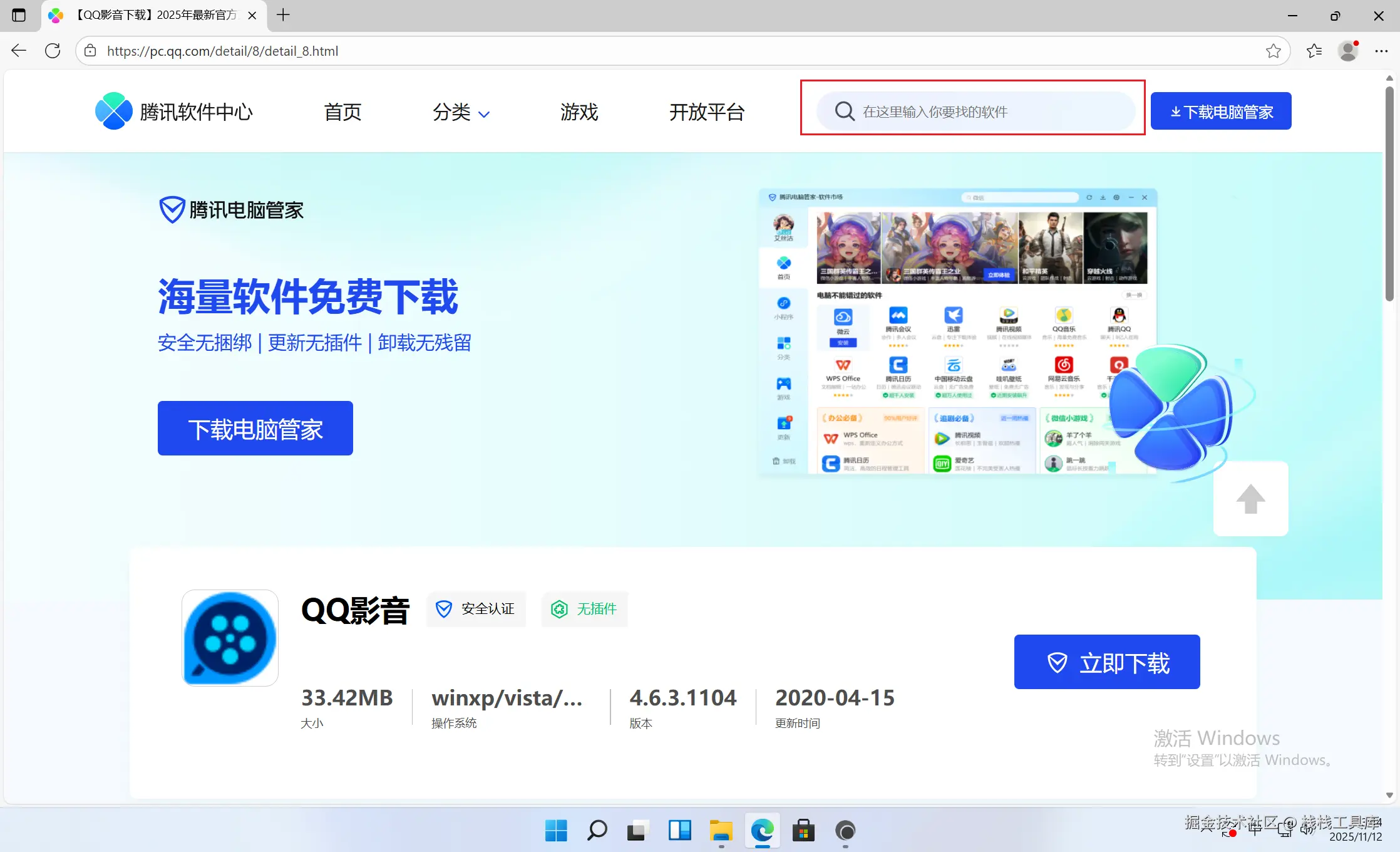1400x852 pixels.
Task: Open browser settings and more menu
Action: (x=1381, y=51)
